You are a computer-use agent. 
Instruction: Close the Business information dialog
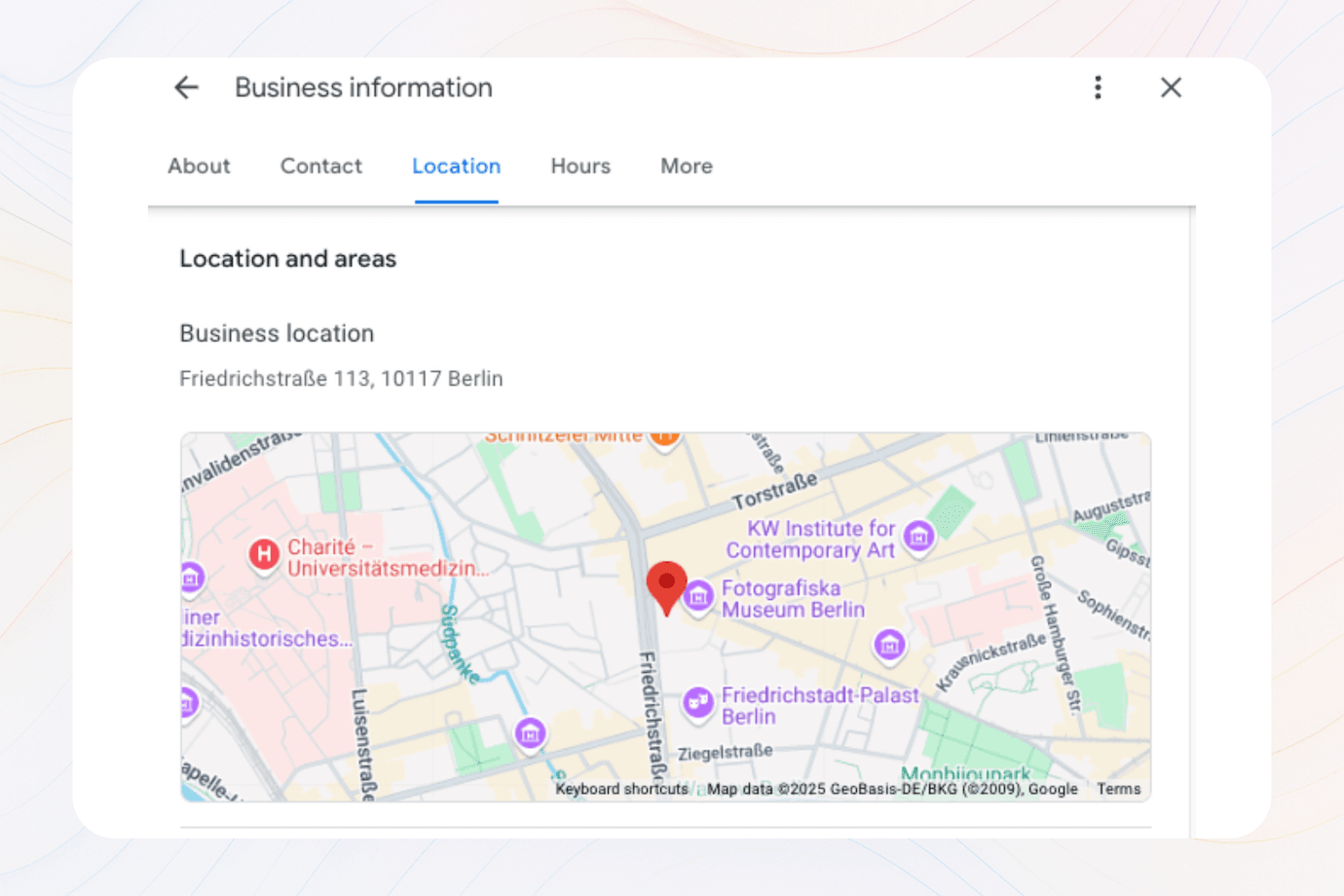pyautogui.click(x=1171, y=88)
